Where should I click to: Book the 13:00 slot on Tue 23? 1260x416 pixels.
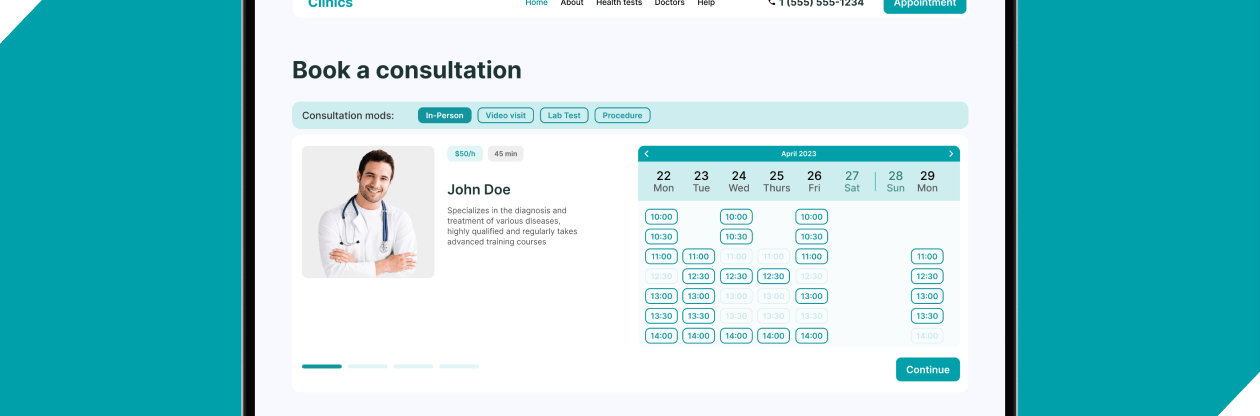[x=699, y=296]
